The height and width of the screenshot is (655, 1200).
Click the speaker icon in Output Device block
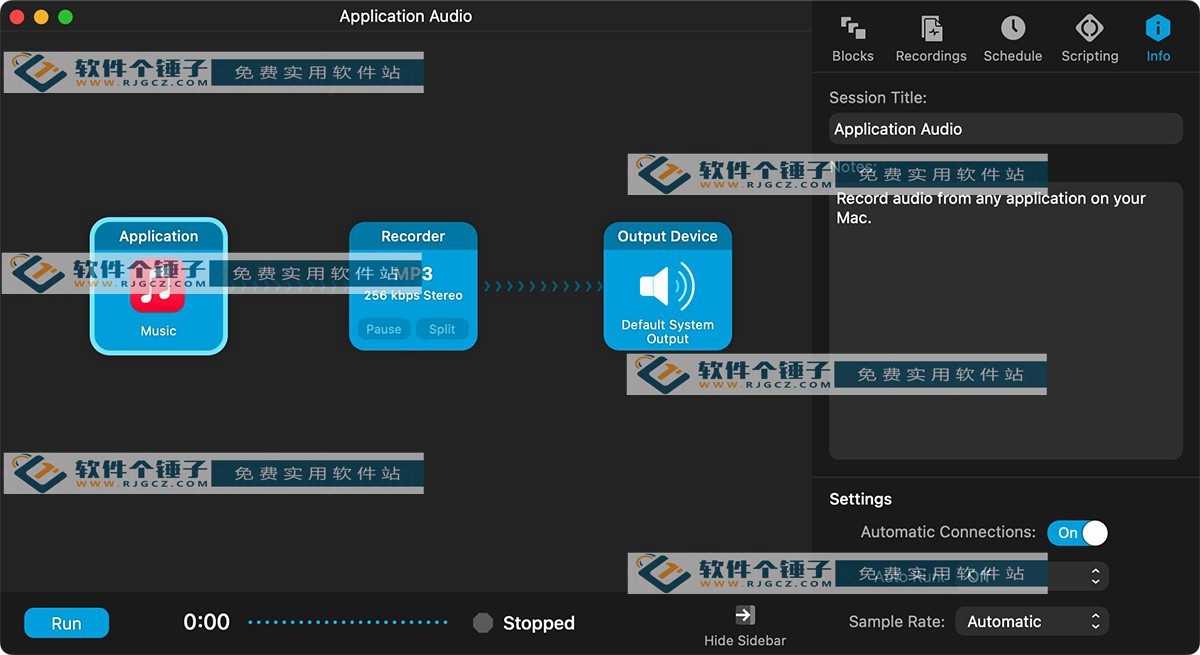(667, 286)
